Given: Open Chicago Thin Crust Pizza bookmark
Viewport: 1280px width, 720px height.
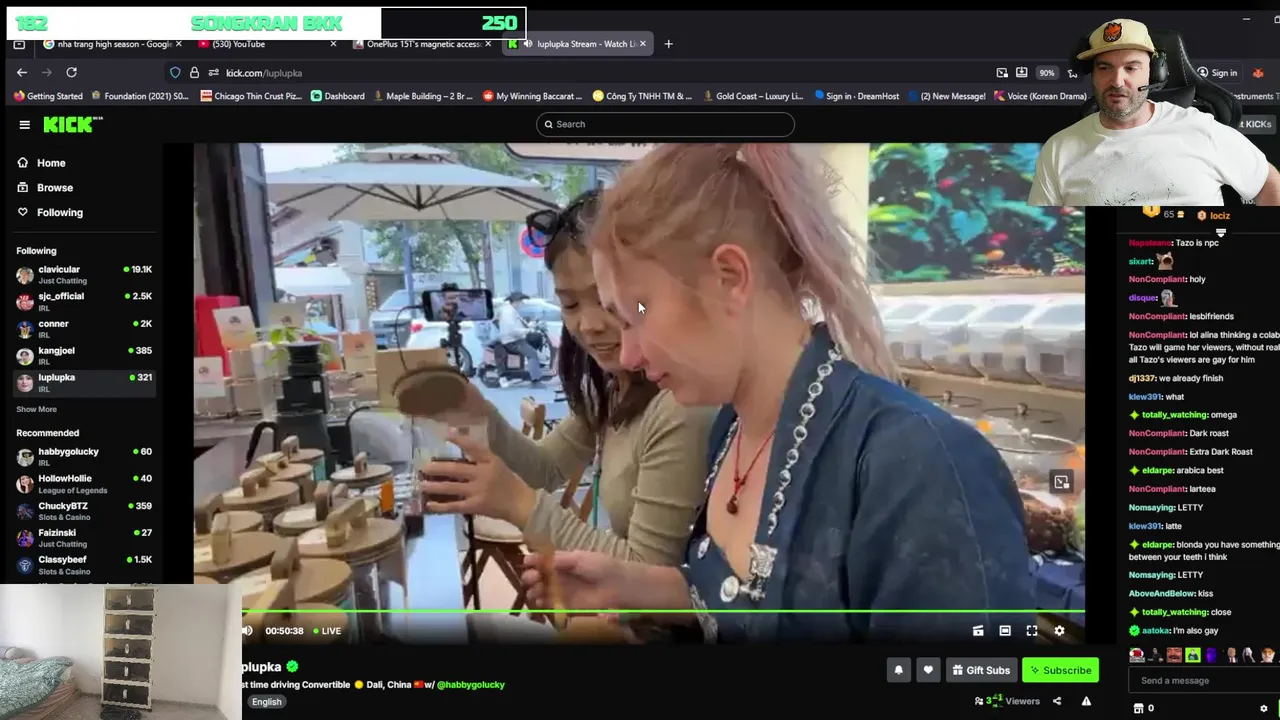Looking at the screenshot, I should click(251, 96).
